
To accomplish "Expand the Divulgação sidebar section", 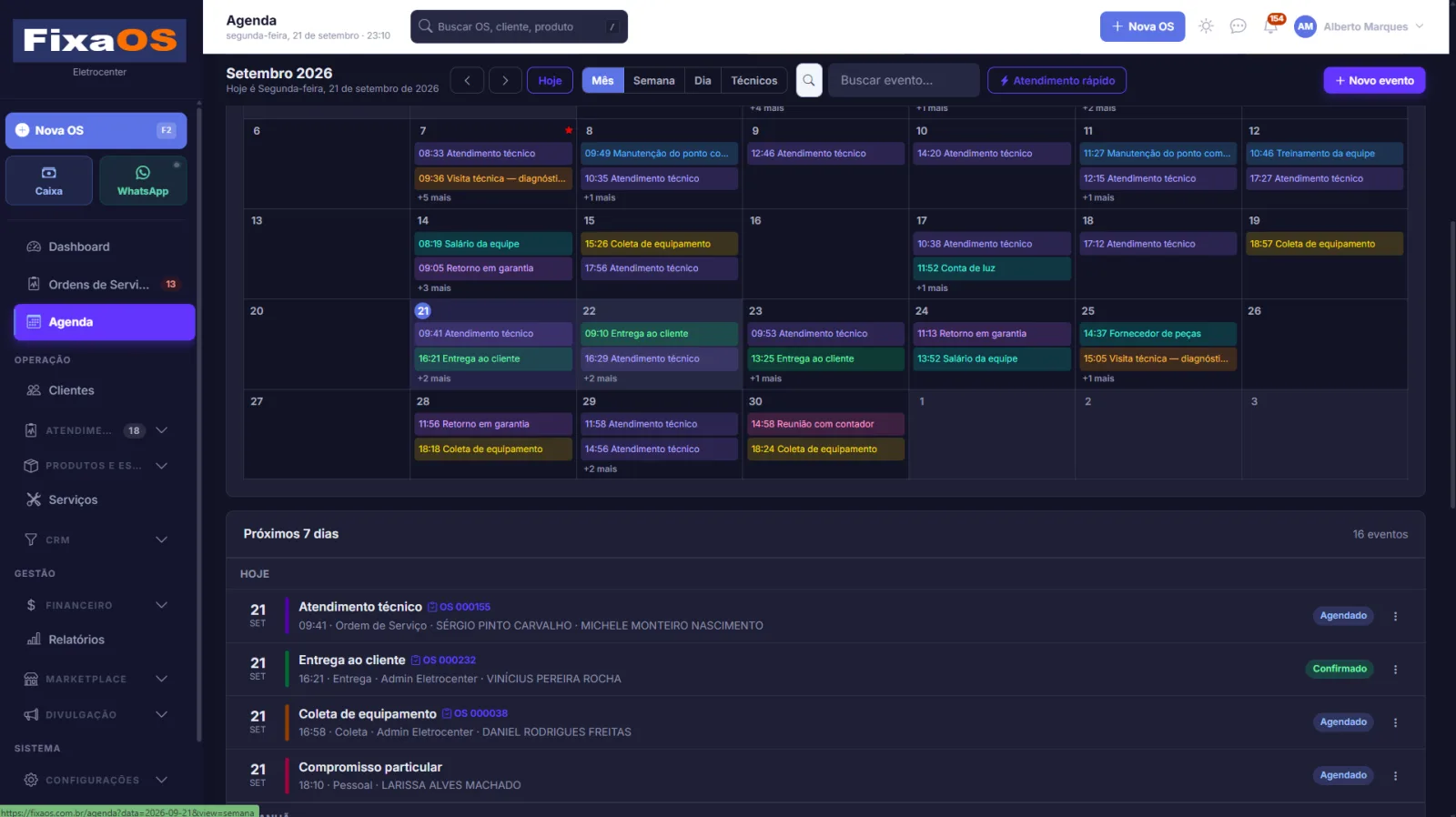I will coord(96,714).
